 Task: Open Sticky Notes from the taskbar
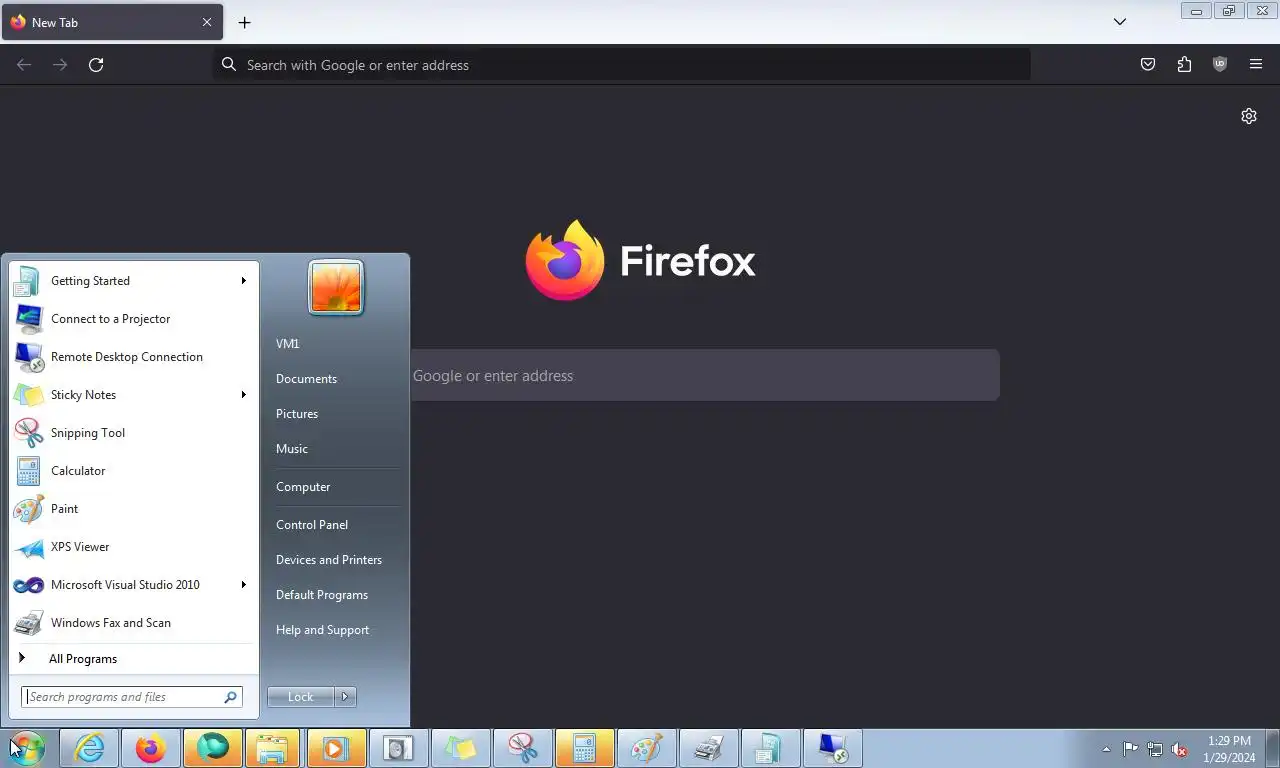pyautogui.click(x=461, y=748)
